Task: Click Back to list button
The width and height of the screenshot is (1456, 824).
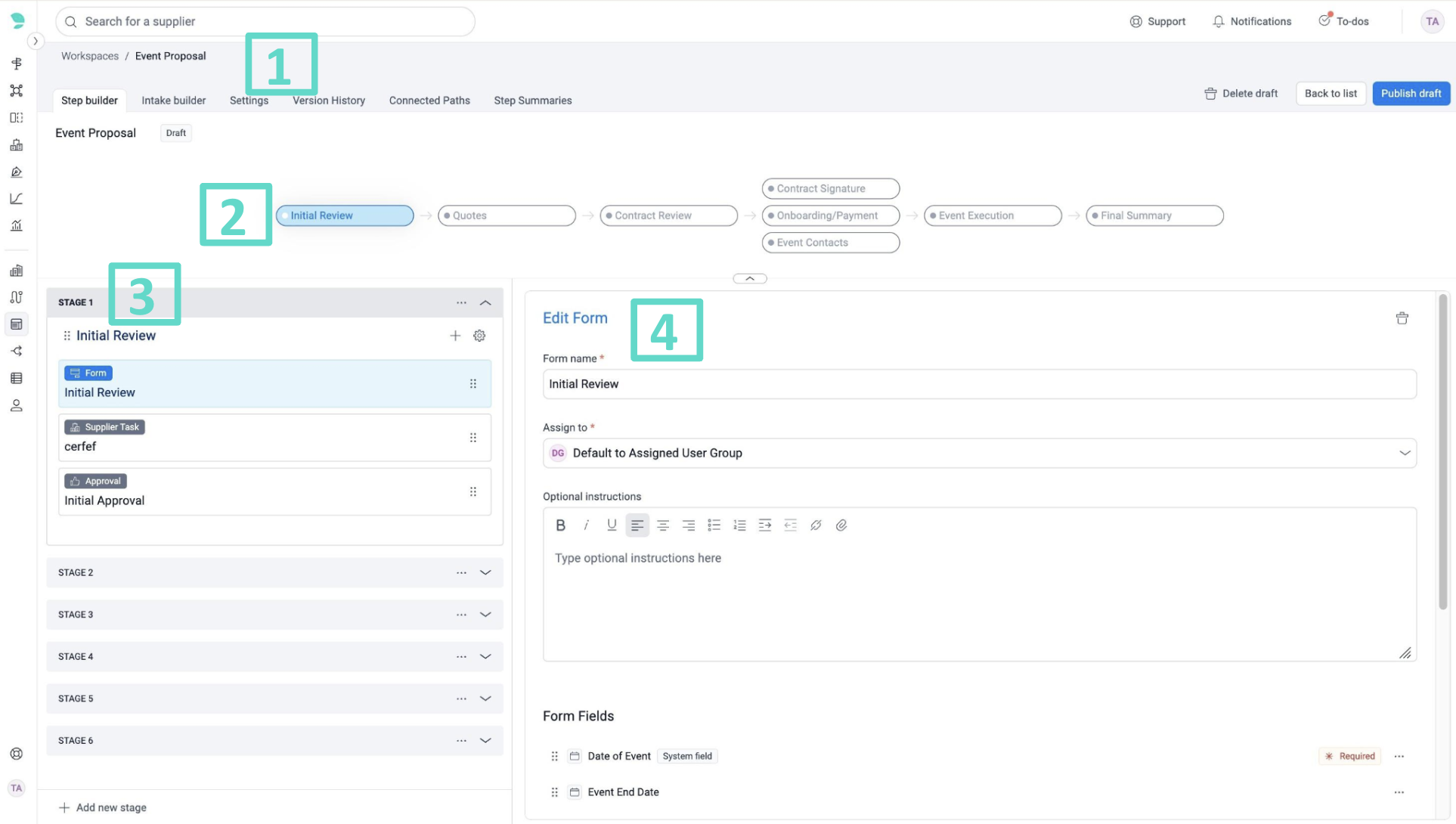Action: pyautogui.click(x=1331, y=94)
